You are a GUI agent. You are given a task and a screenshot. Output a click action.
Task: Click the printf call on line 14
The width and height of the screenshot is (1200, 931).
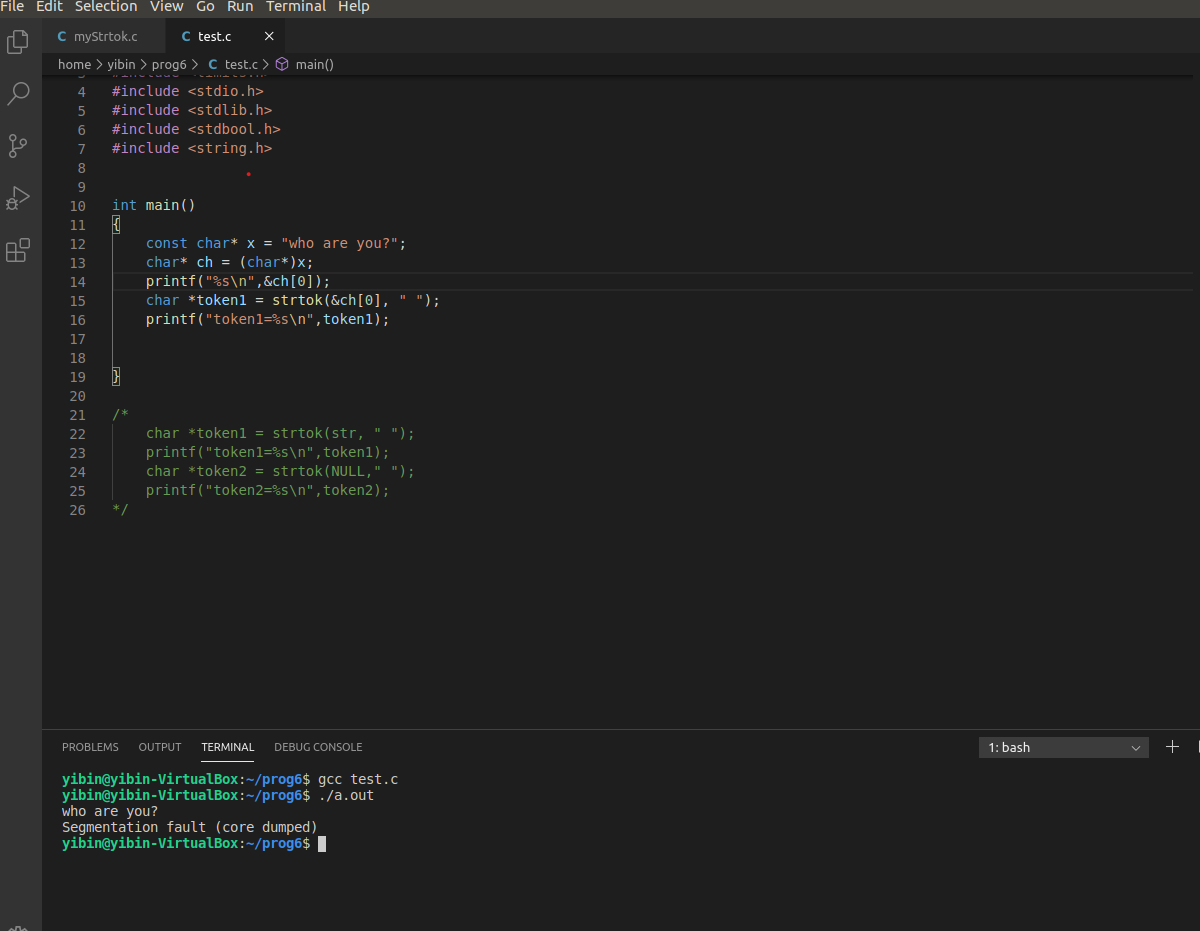(238, 281)
